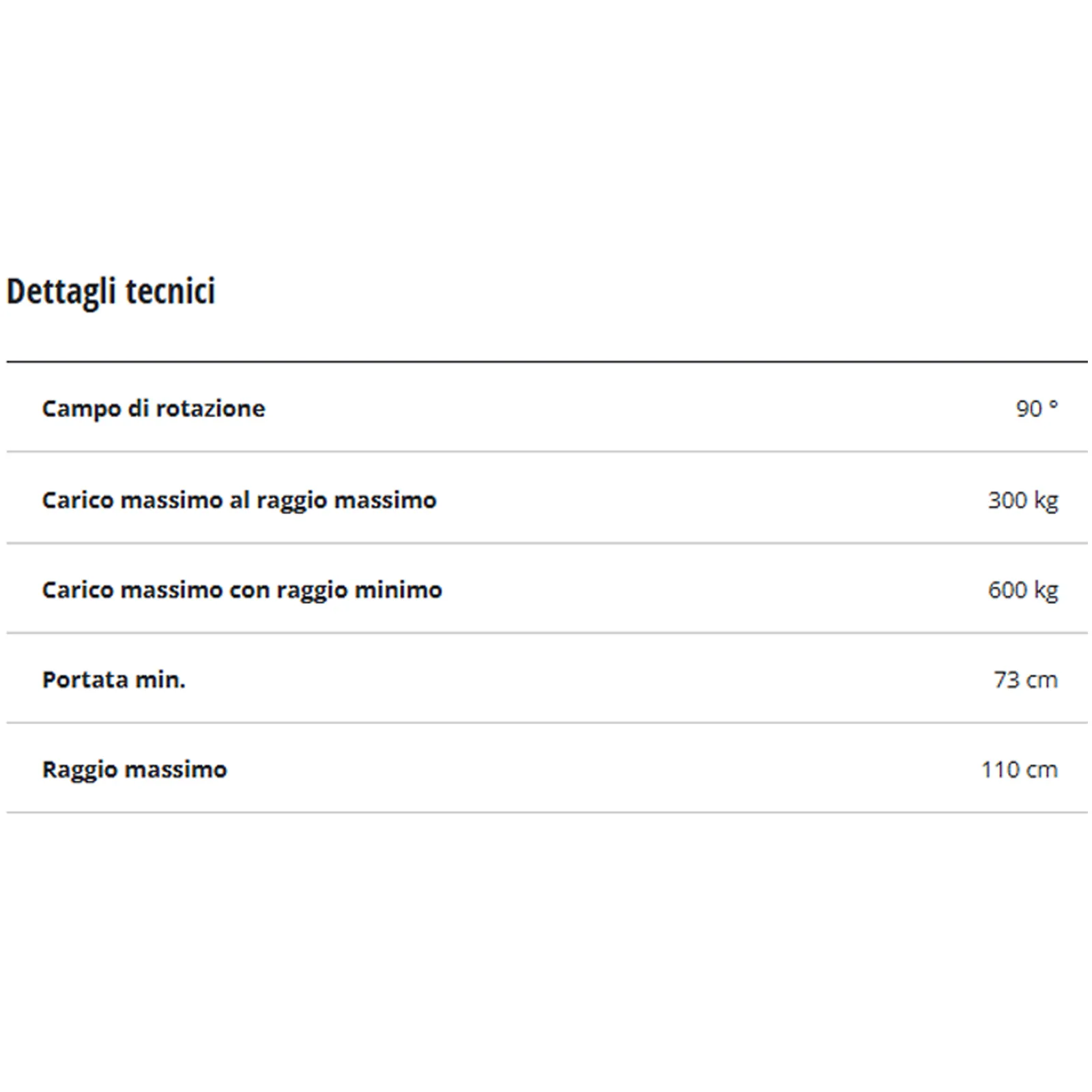Click the number 90 rotation value

pos(1029,409)
